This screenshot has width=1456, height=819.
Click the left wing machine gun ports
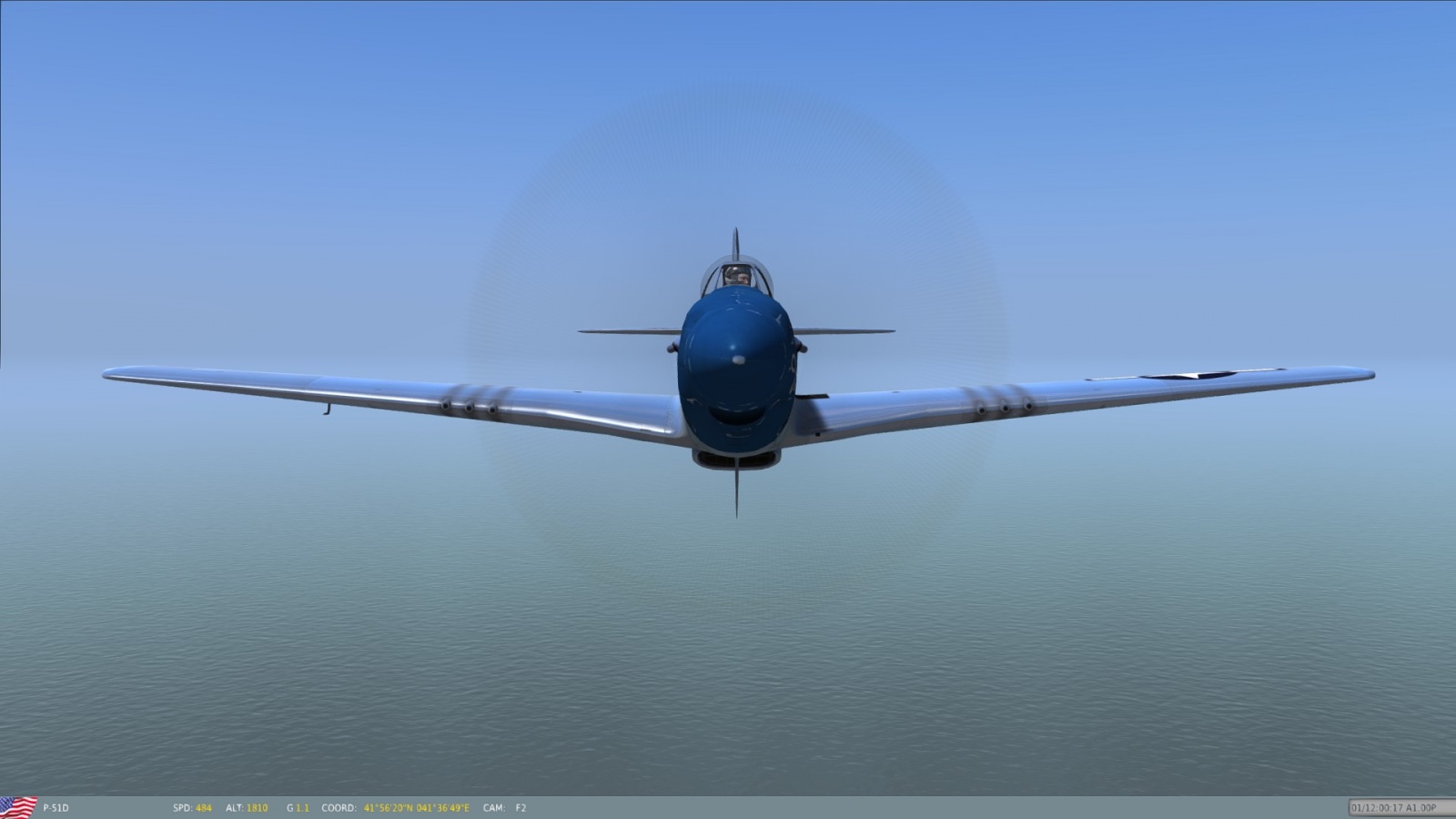tap(469, 406)
